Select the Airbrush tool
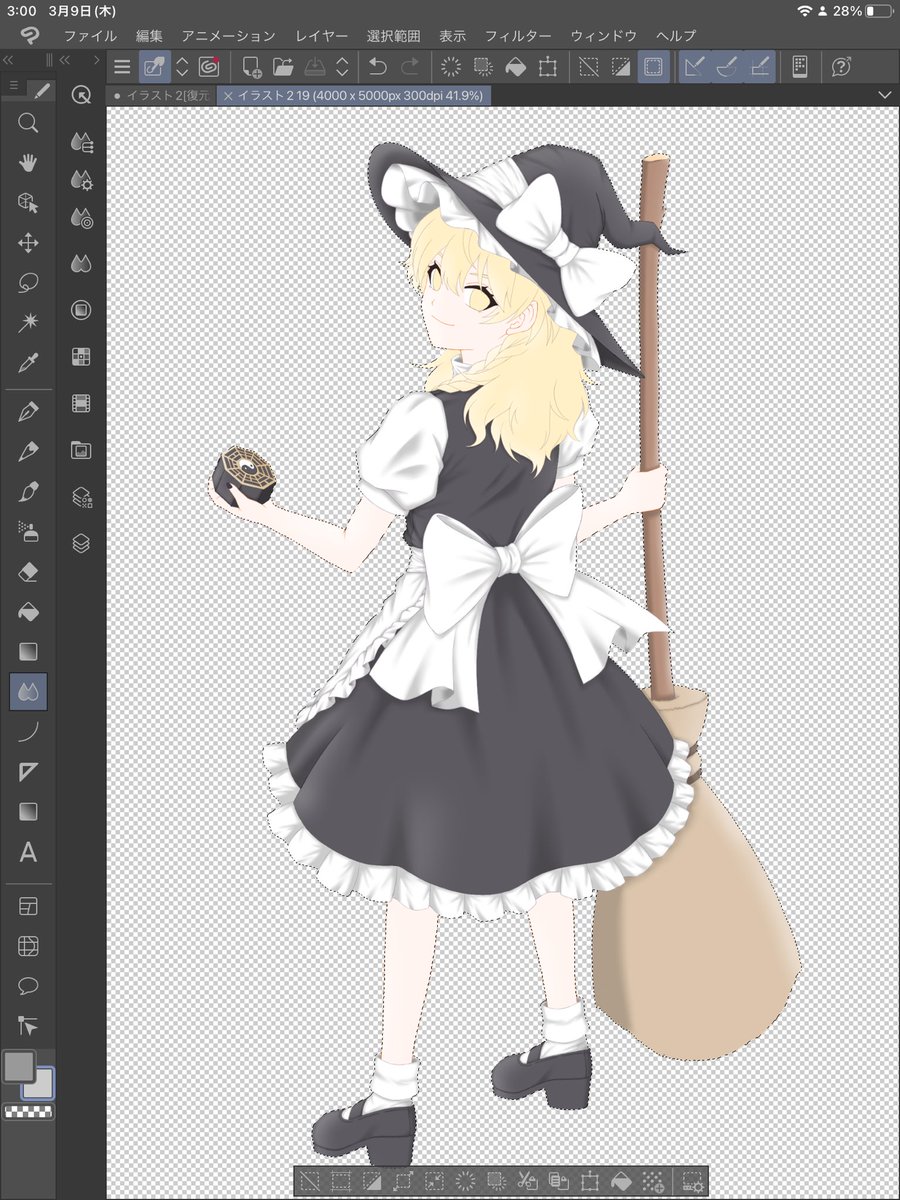 (28, 531)
